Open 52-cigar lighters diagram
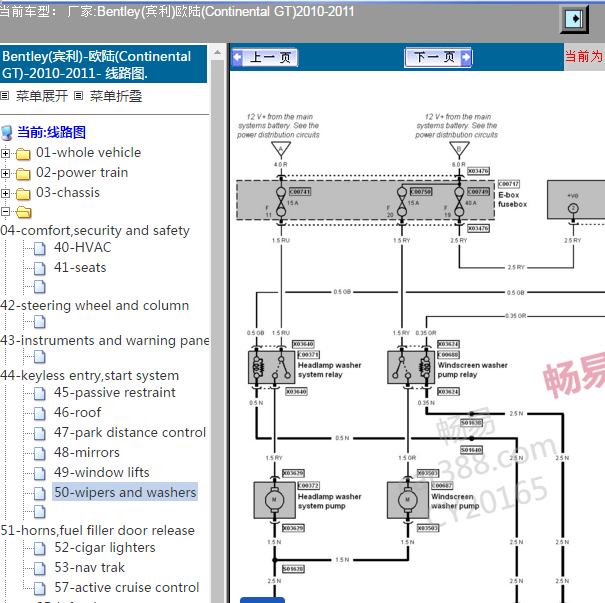The image size is (605, 603). tap(105, 547)
